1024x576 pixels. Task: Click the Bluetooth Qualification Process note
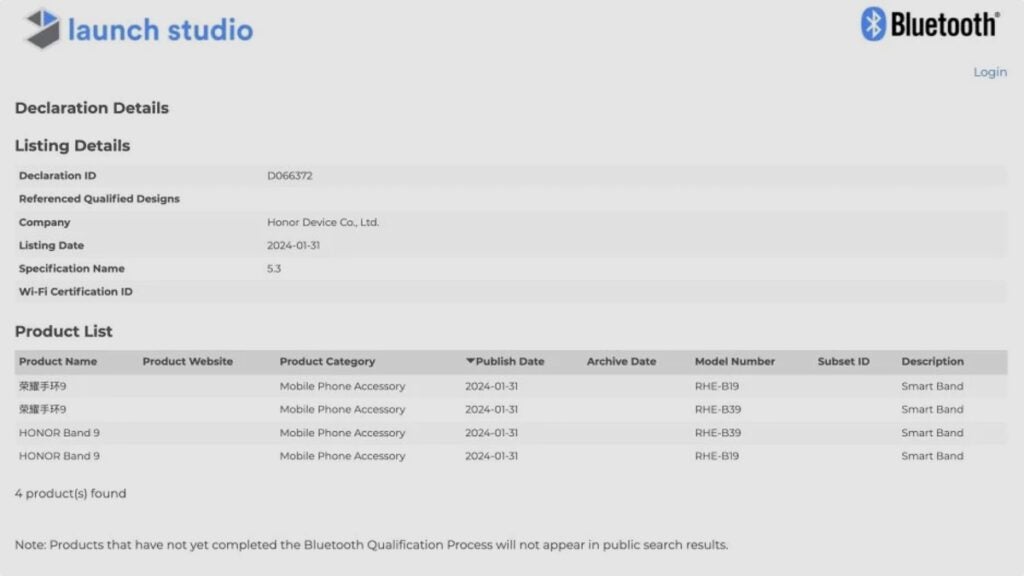[x=371, y=545]
